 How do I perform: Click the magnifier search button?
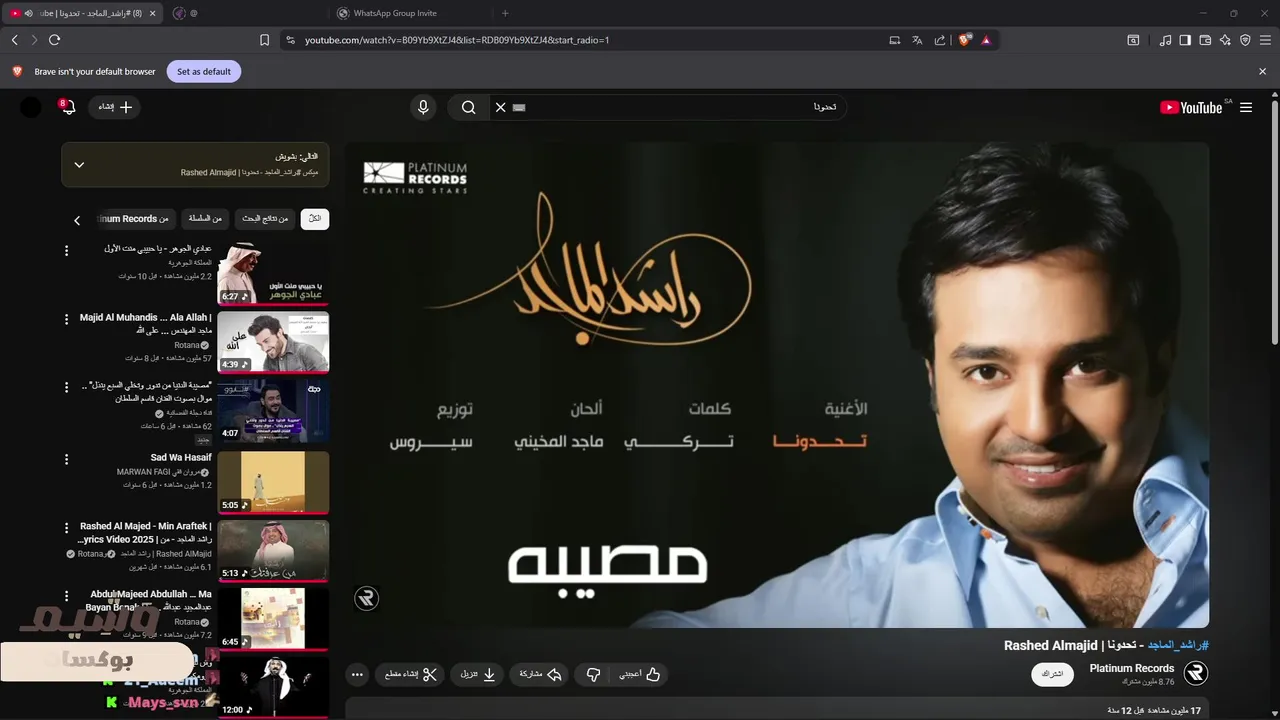pos(468,107)
